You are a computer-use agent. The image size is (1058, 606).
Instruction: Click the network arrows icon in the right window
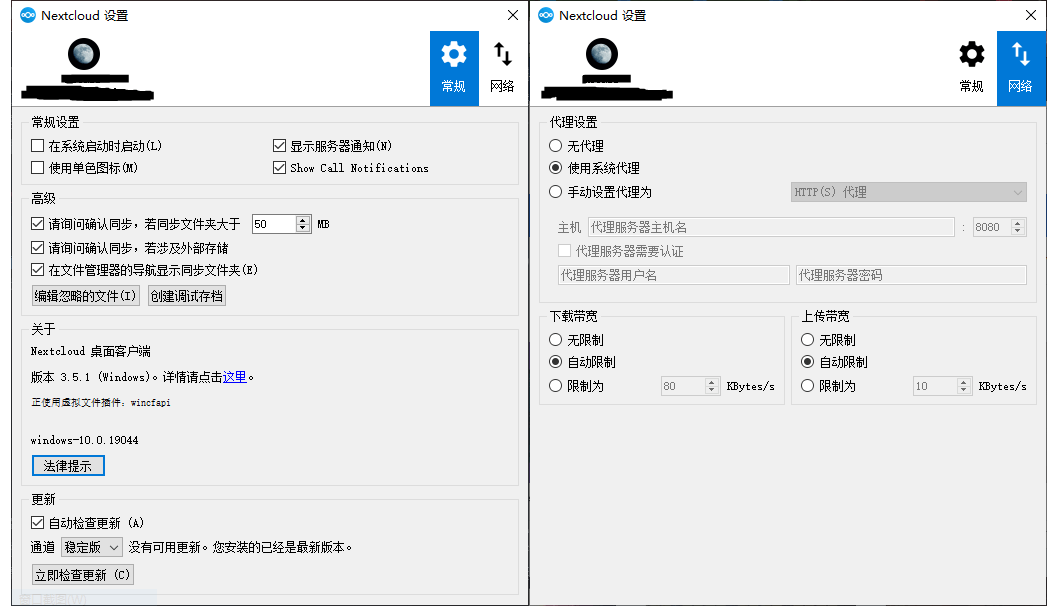point(1020,55)
